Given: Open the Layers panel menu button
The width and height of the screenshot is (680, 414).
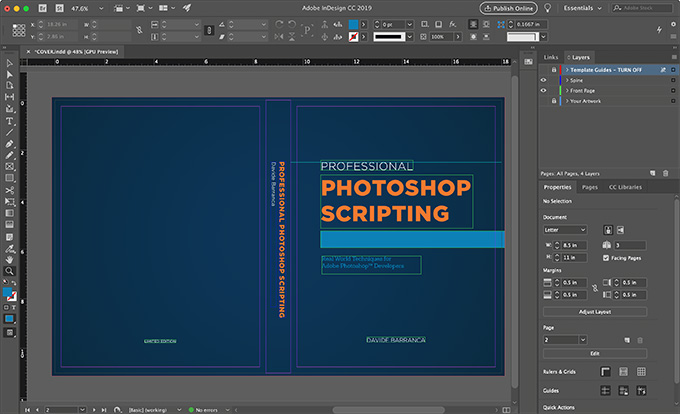Looking at the screenshot, I should 674,57.
